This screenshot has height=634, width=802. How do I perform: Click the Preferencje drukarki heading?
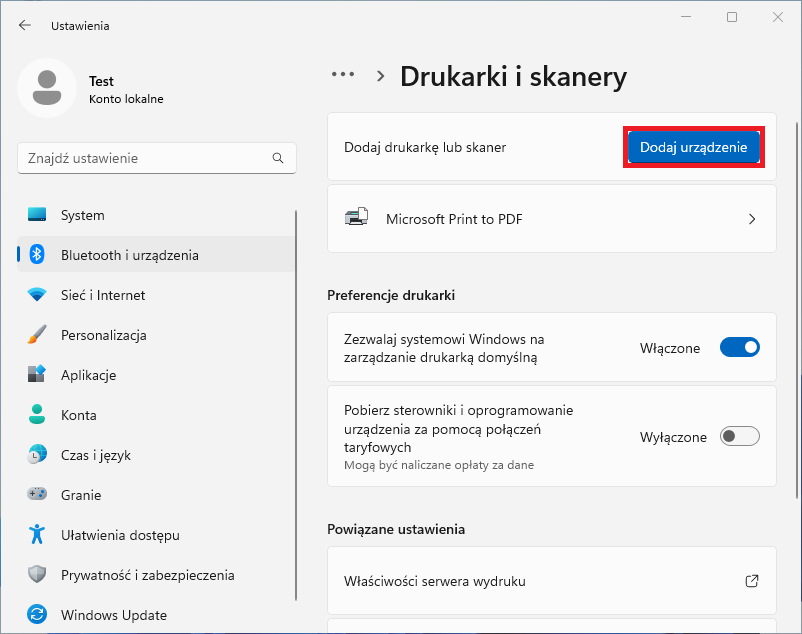391,295
